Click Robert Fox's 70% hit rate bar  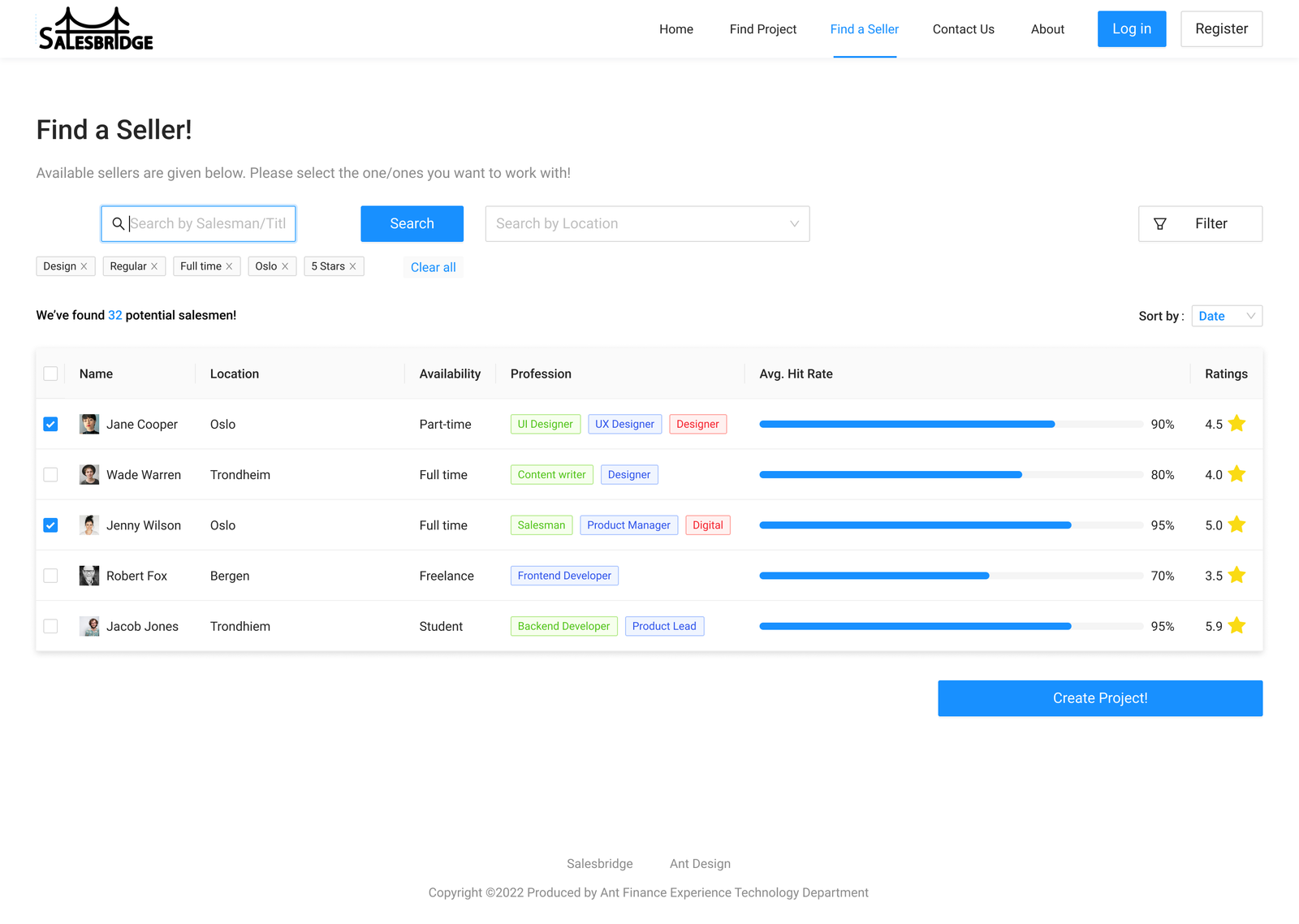click(x=951, y=576)
